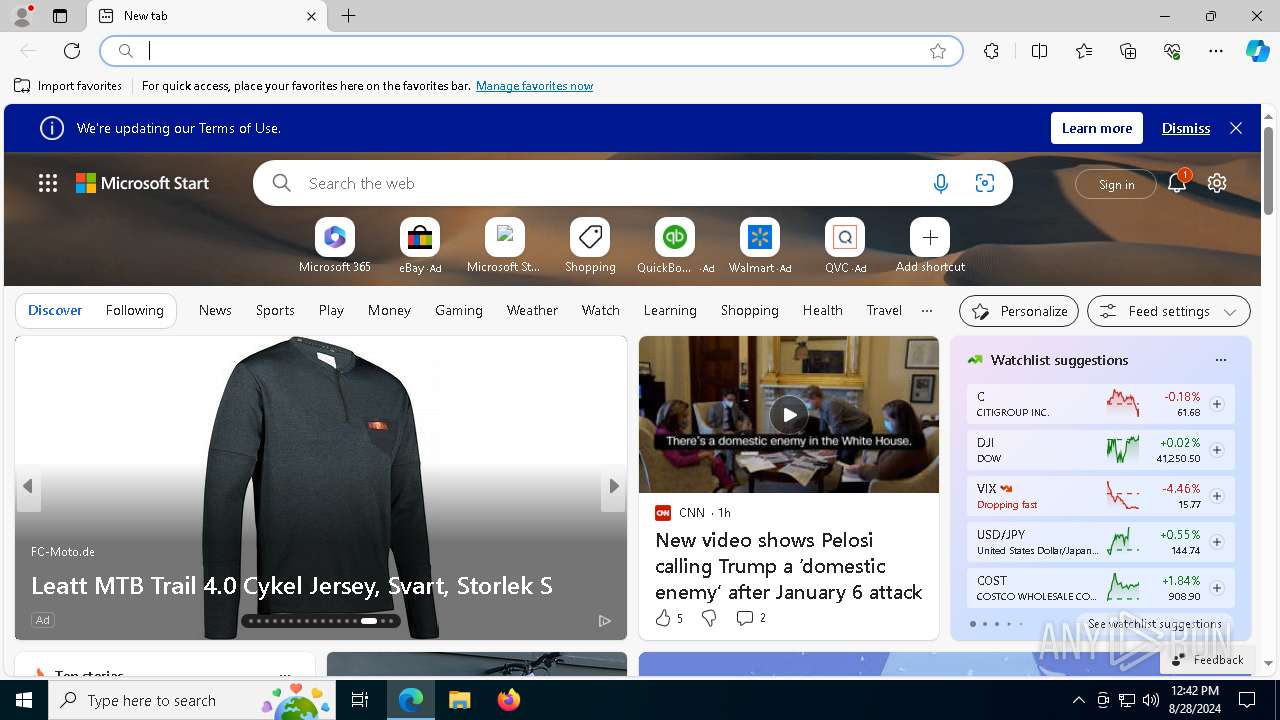
Task: Dismiss the Terms of Use banner
Action: click(1186, 128)
